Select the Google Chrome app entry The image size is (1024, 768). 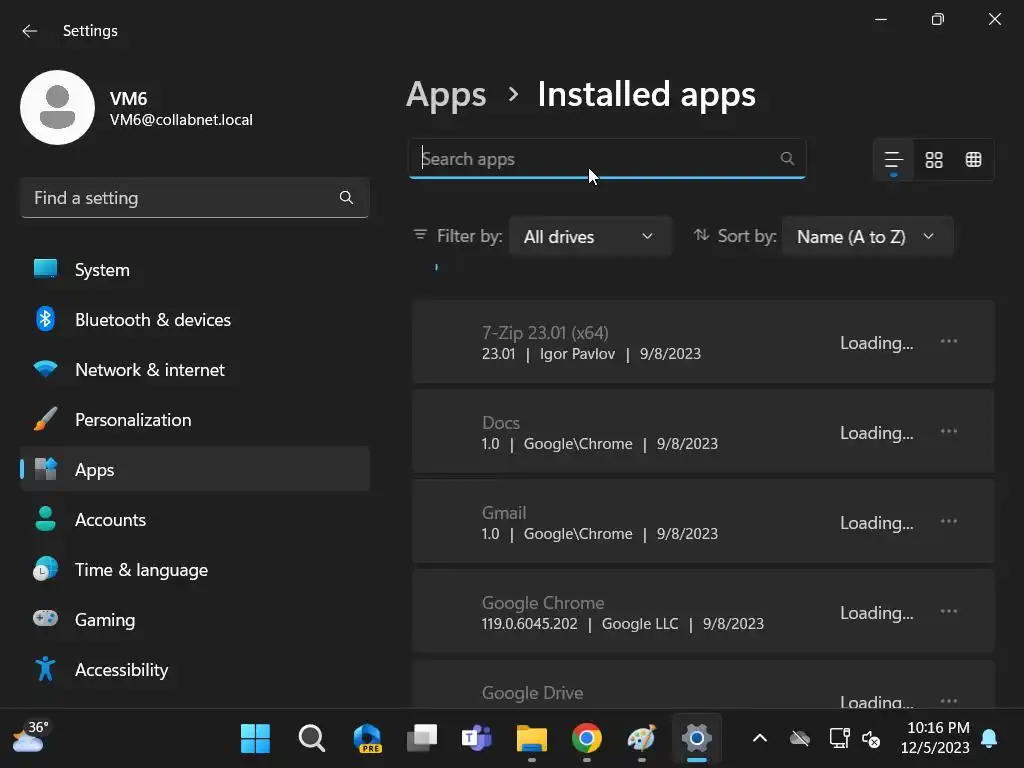coord(703,612)
